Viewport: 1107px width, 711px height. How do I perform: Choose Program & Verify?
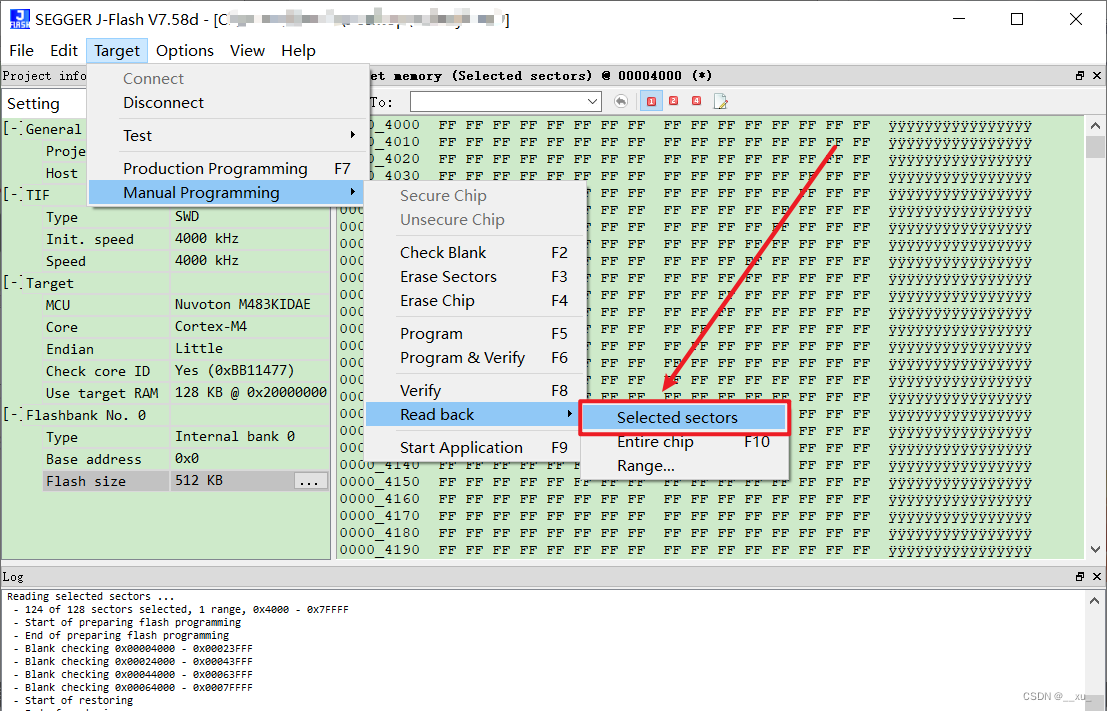coord(472,358)
